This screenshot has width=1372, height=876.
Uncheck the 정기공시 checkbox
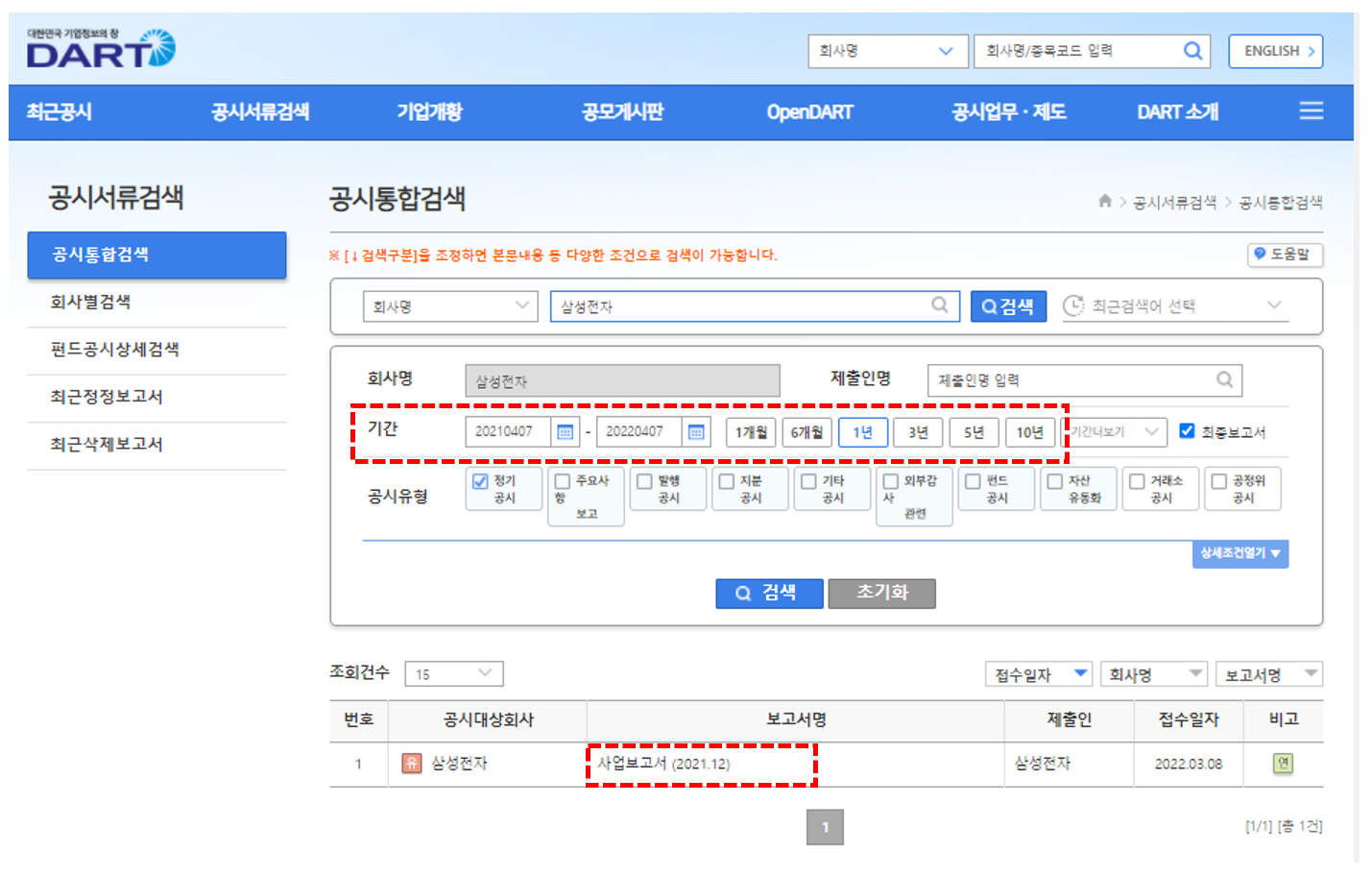click(x=480, y=481)
